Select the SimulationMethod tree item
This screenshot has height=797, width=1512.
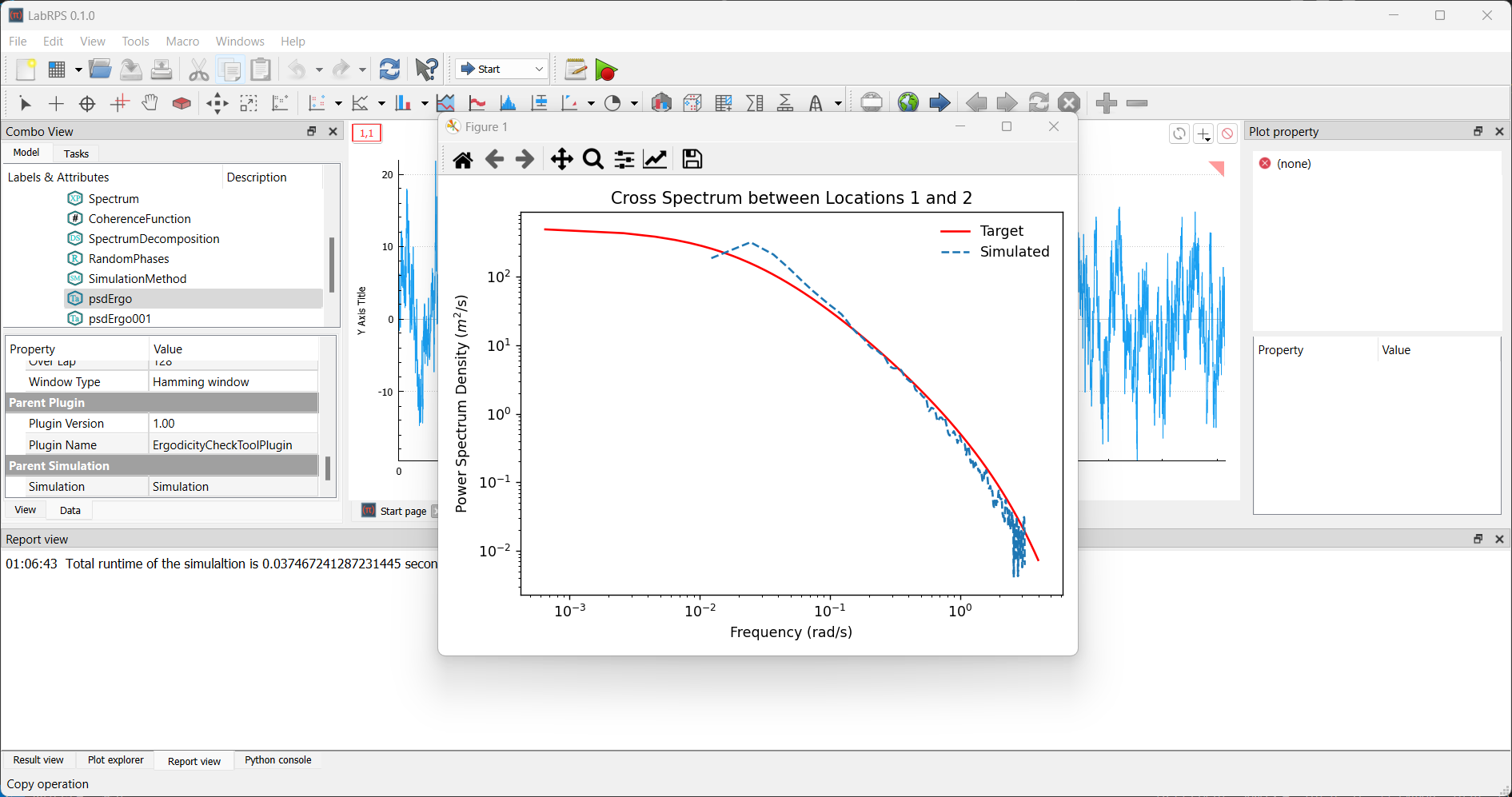[137, 279]
